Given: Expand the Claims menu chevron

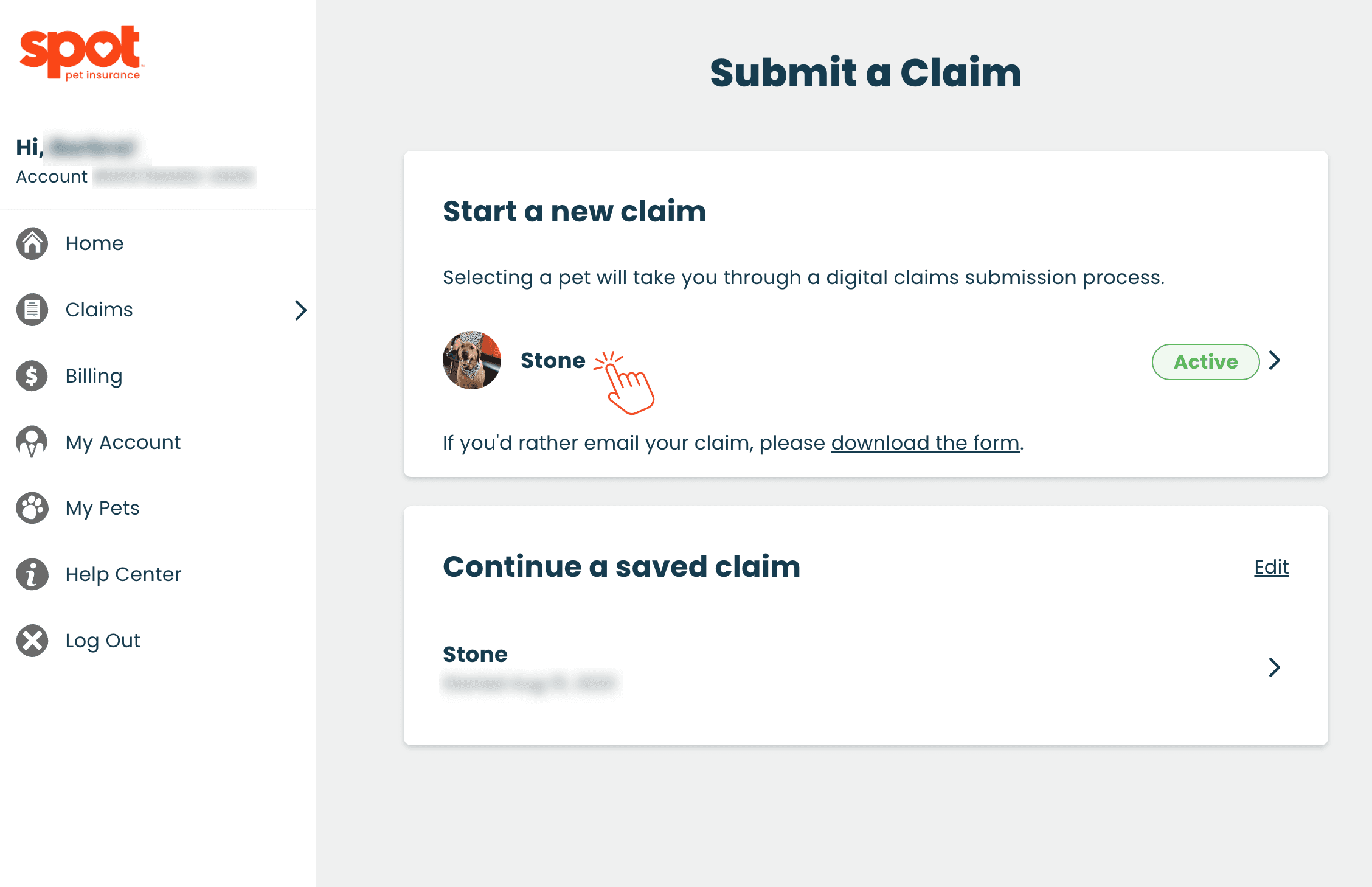Looking at the screenshot, I should click(x=301, y=310).
